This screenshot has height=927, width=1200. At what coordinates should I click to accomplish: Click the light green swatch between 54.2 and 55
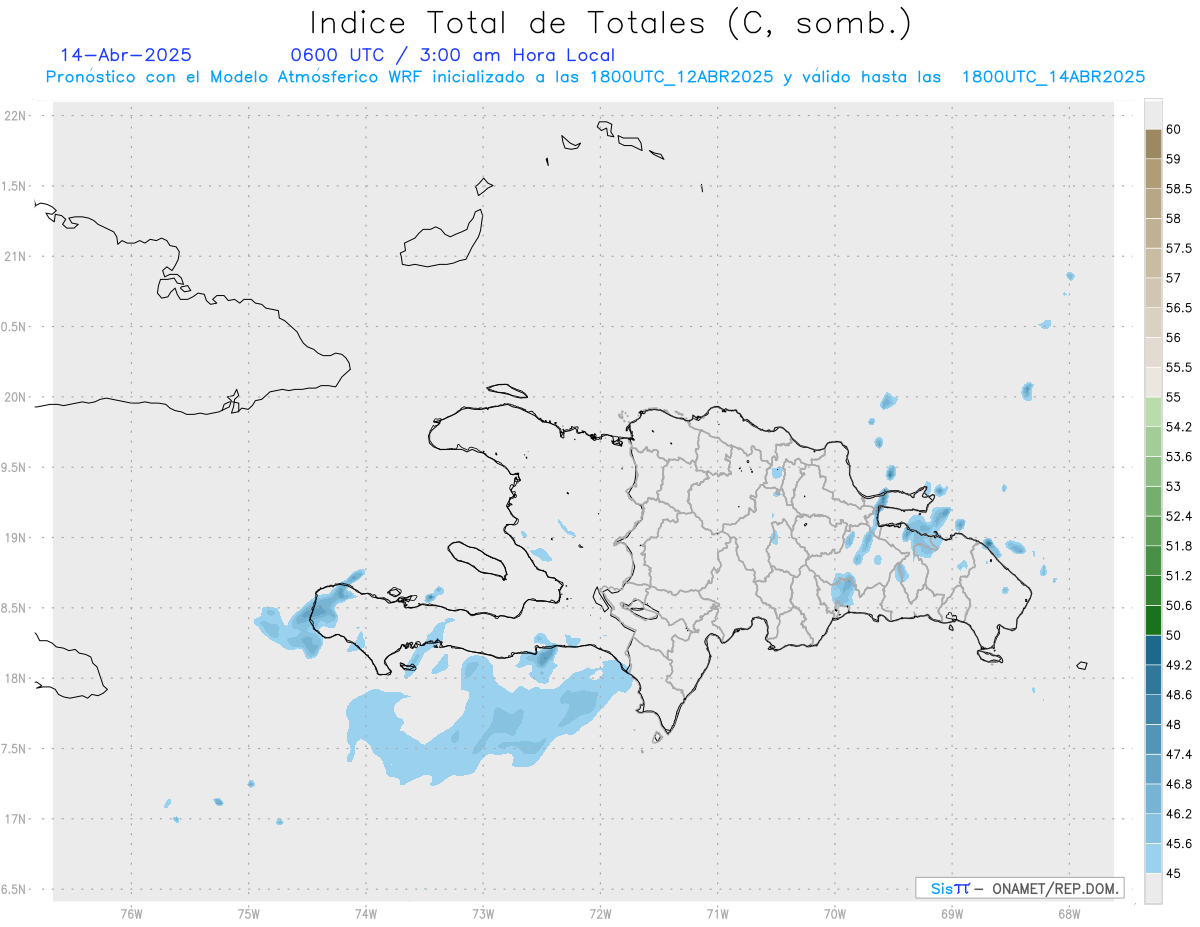(1153, 412)
